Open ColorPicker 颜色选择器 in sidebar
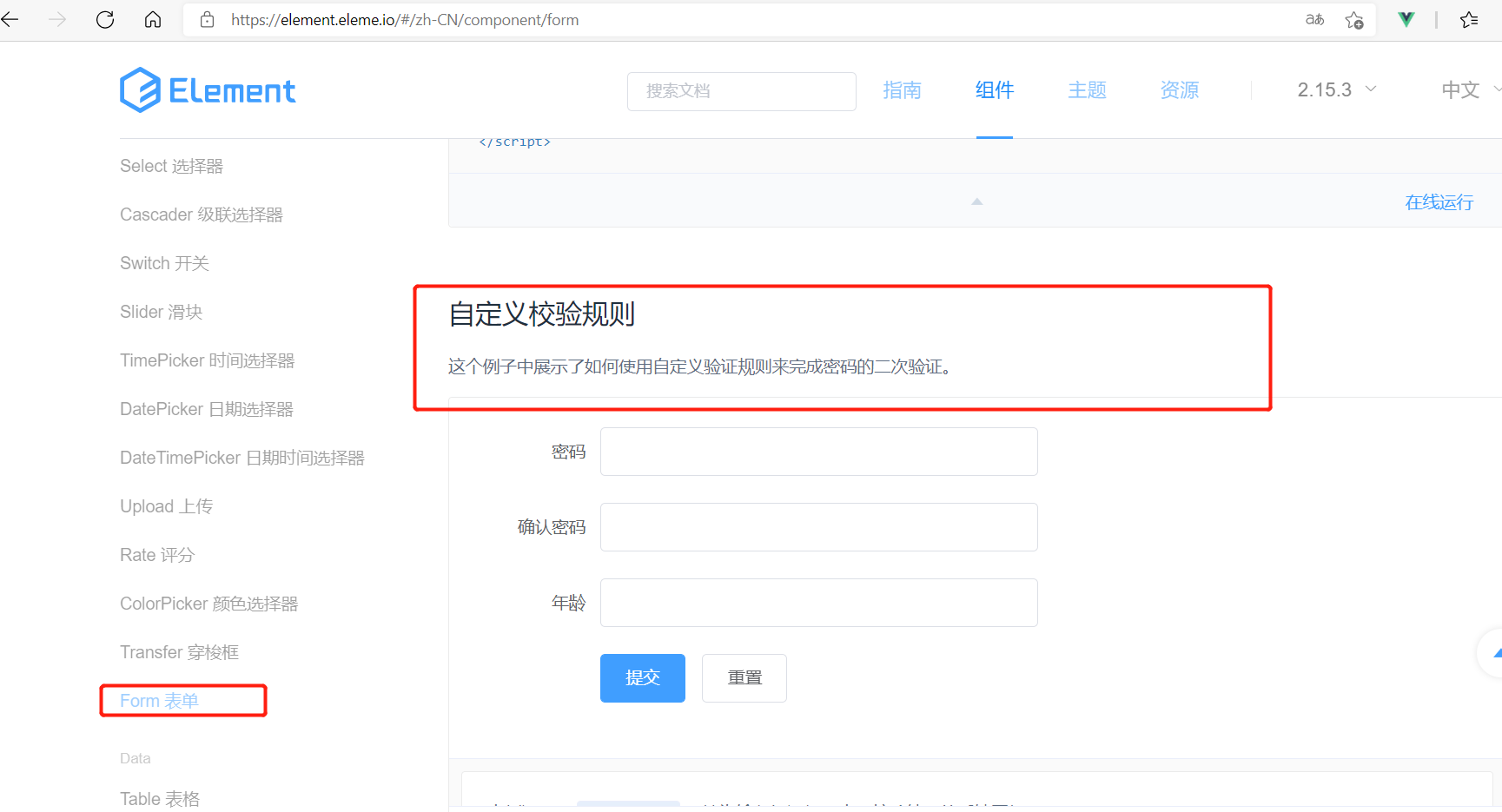Viewport: 1502px width, 812px height. (208, 604)
